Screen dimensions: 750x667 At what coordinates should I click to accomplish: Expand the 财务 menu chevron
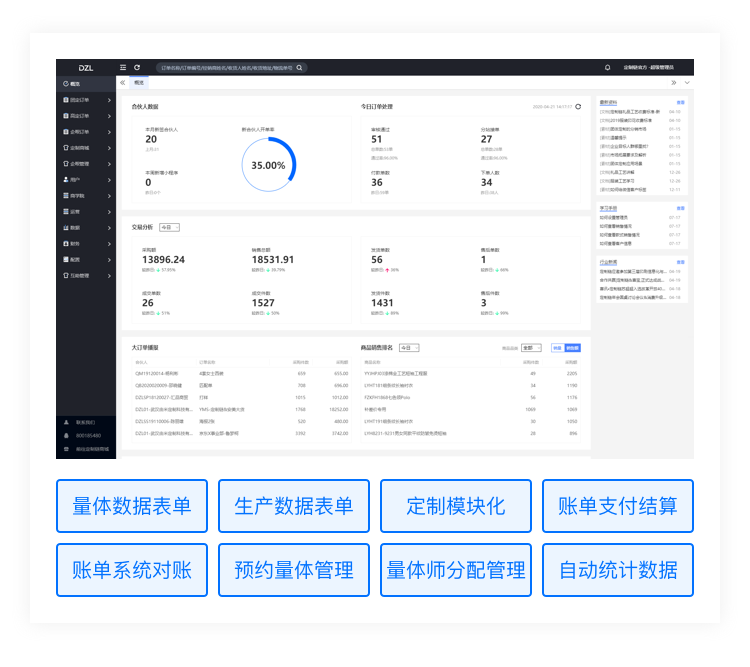coord(110,244)
